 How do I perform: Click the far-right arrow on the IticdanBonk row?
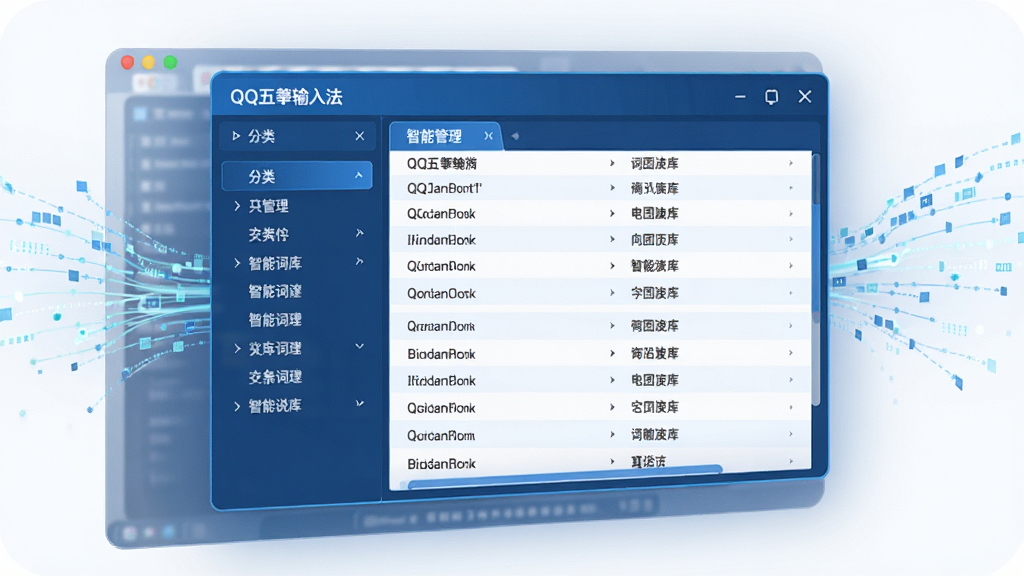[791, 380]
